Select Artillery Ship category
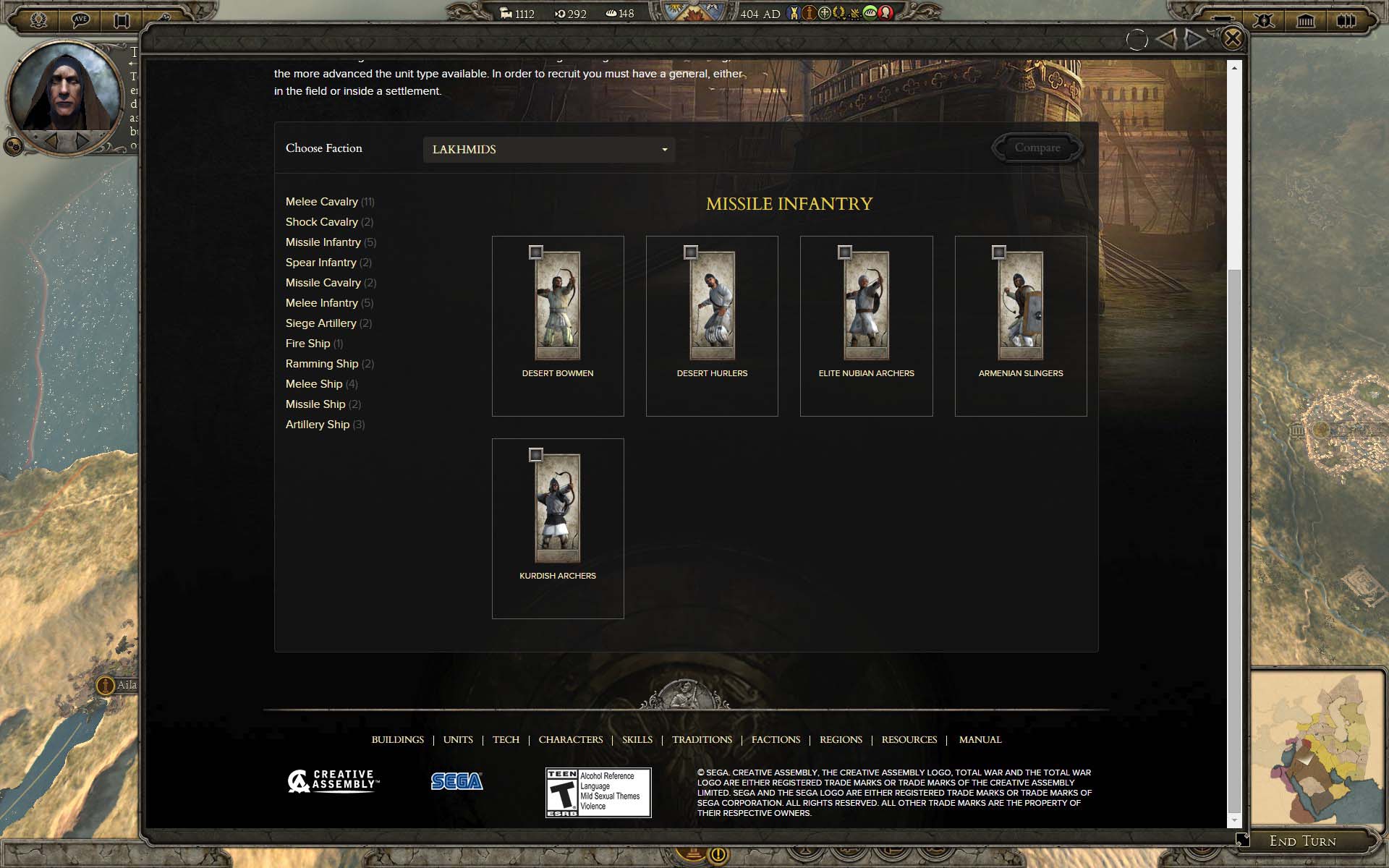 point(325,425)
